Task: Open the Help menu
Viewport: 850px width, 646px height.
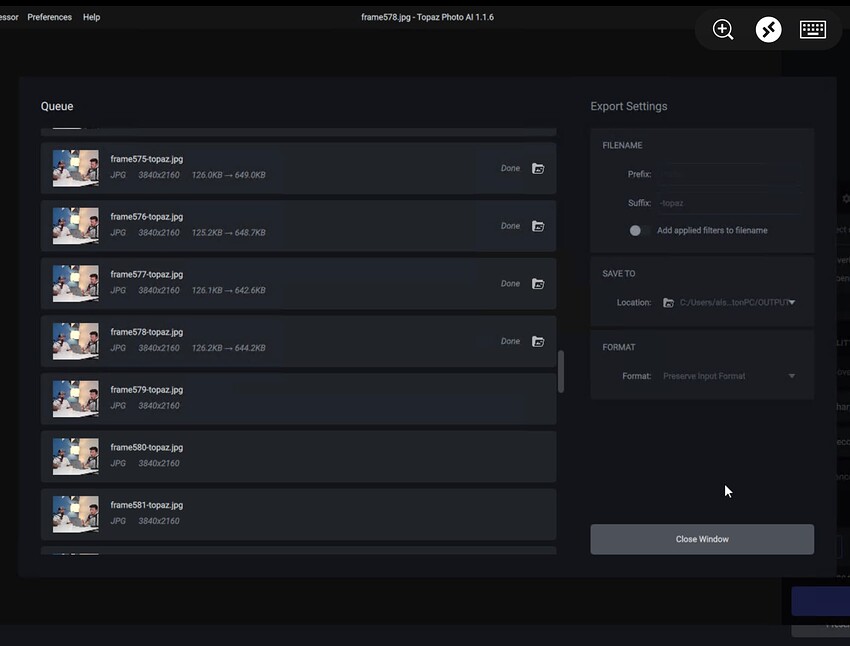Action: [x=91, y=17]
